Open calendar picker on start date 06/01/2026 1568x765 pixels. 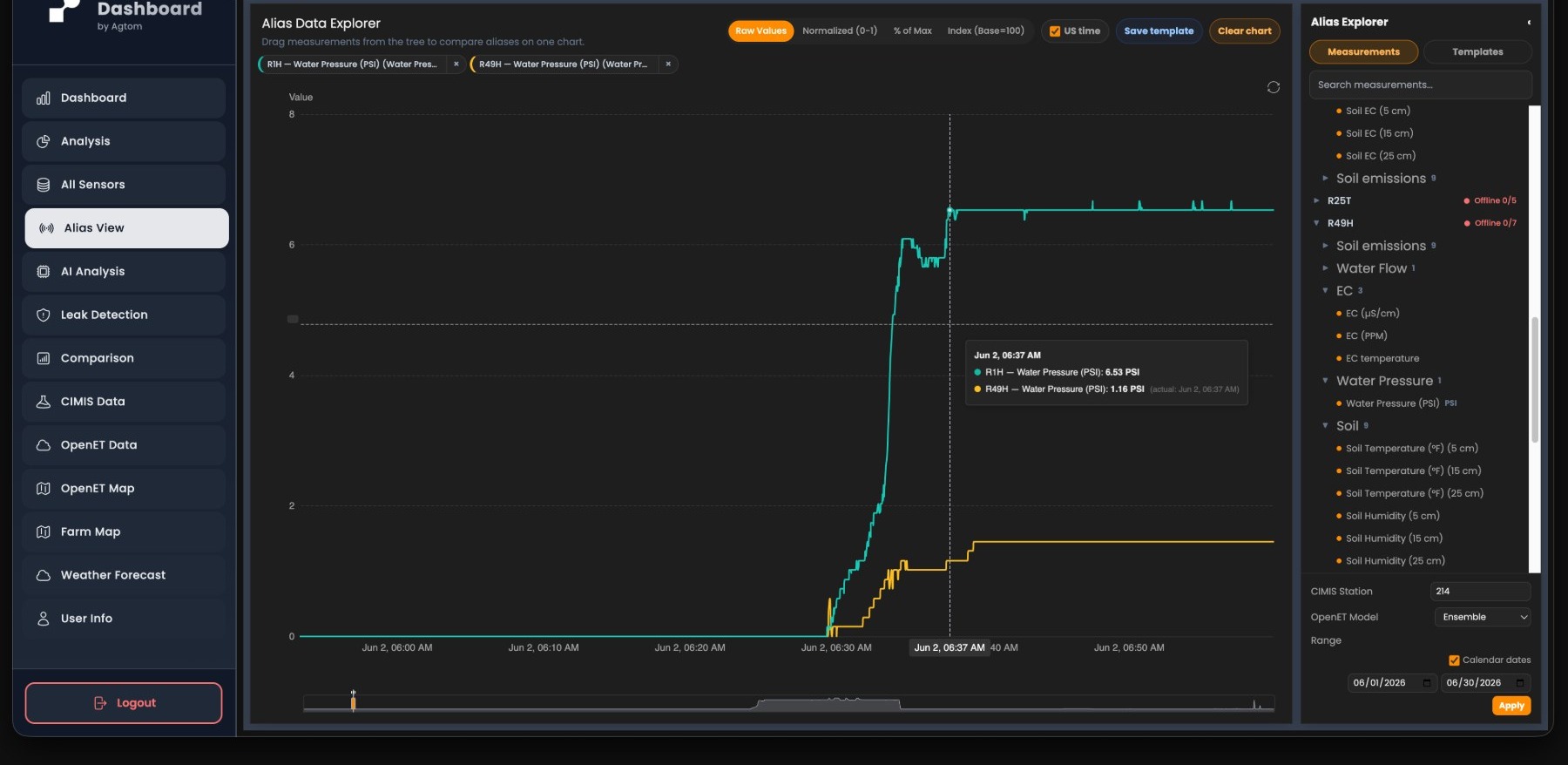[x=1426, y=683]
